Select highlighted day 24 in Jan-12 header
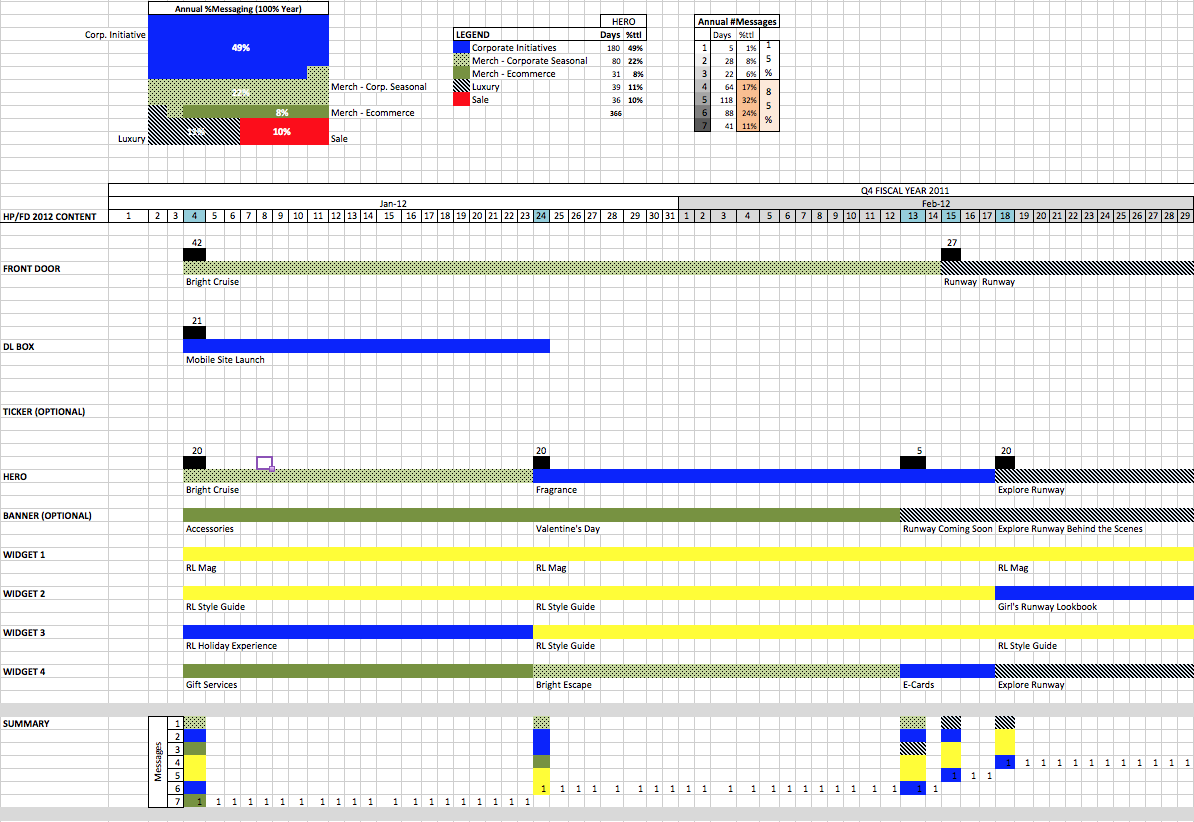This screenshot has width=1194, height=822. (541, 216)
